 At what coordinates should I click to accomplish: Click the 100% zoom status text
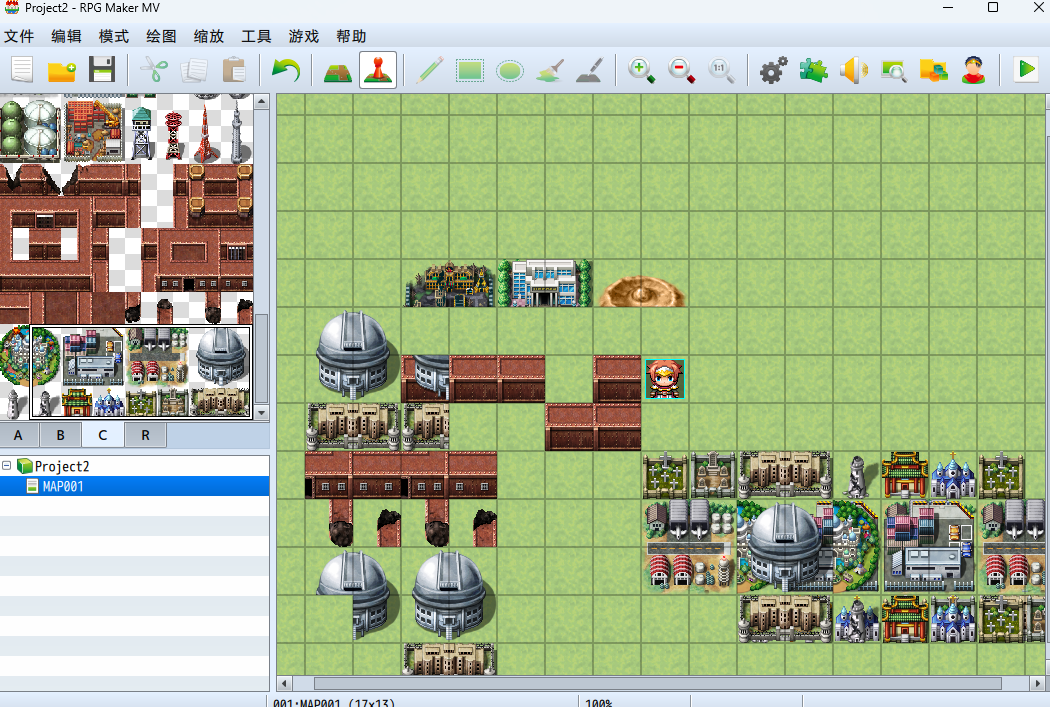tap(599, 703)
